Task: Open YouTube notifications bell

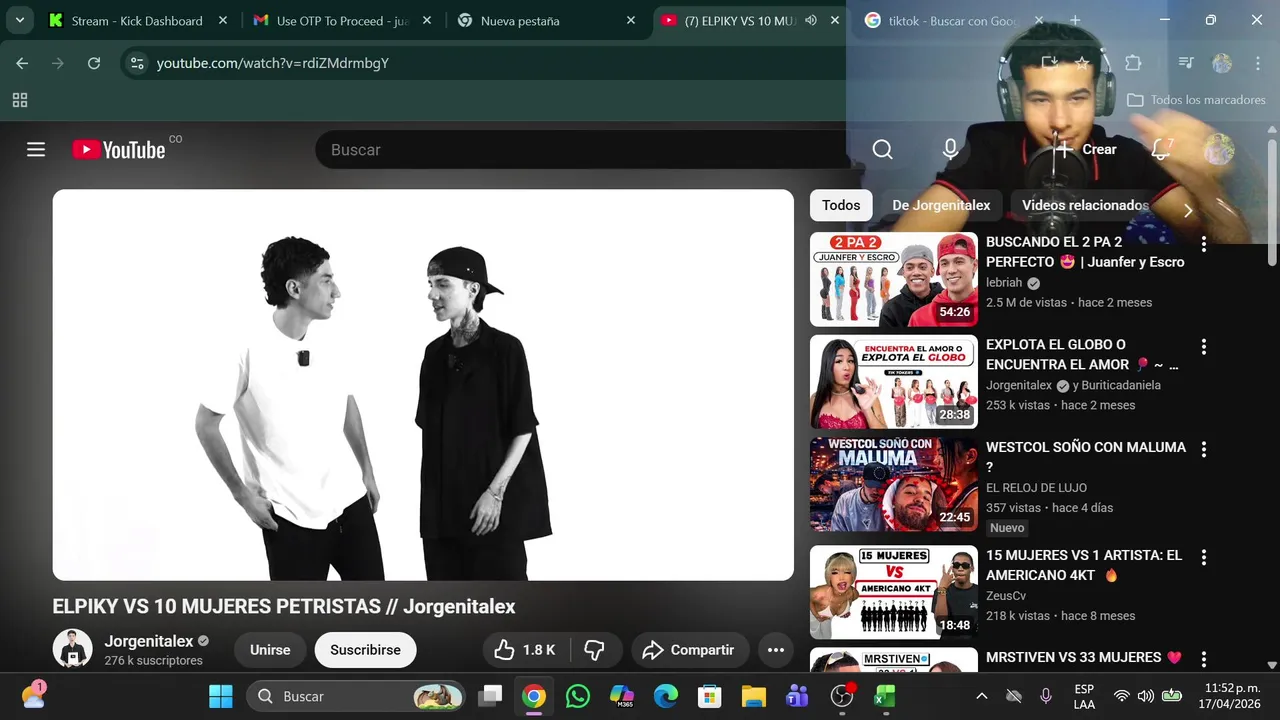Action: coord(1161,150)
